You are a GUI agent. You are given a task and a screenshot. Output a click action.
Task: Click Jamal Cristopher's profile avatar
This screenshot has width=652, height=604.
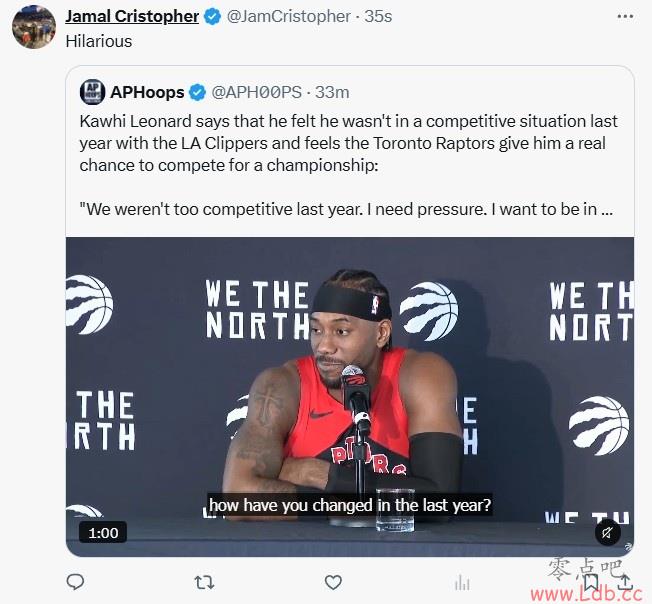click(x=34, y=27)
